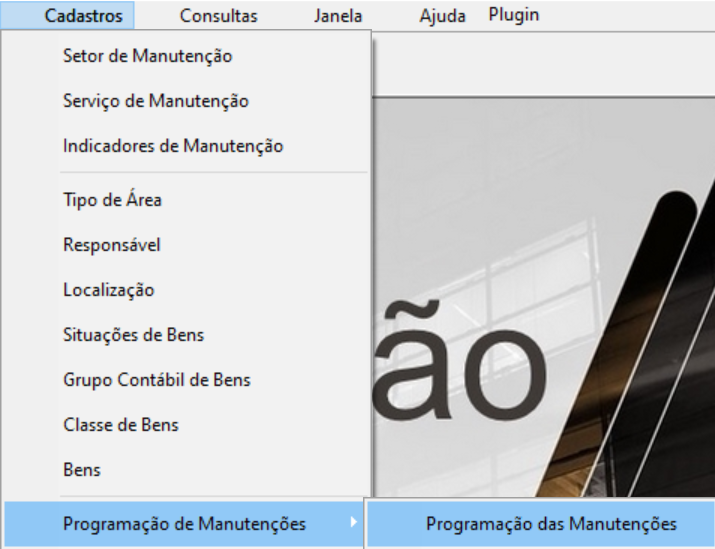Open the Plugin menu
Screen dimensions: 715x549
513,15
